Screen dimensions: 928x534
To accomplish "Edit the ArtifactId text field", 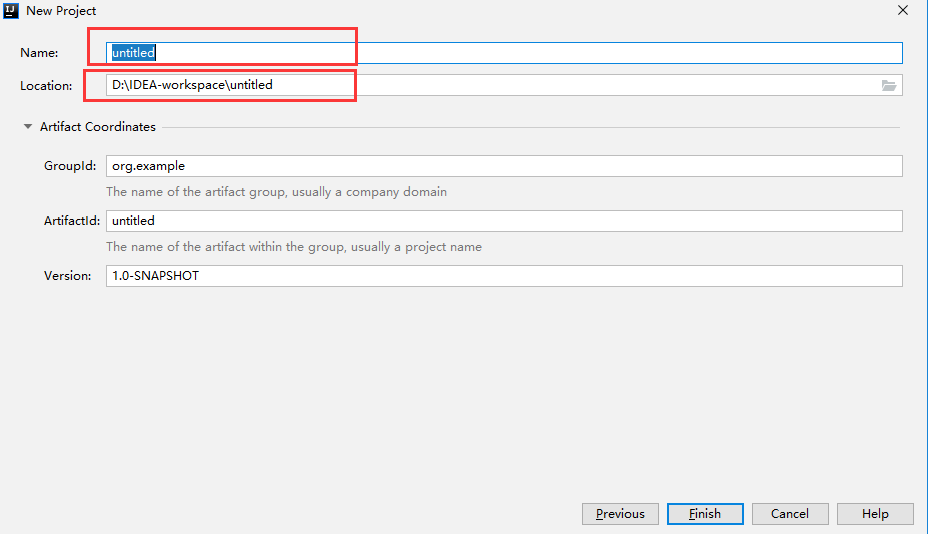I will [x=504, y=220].
